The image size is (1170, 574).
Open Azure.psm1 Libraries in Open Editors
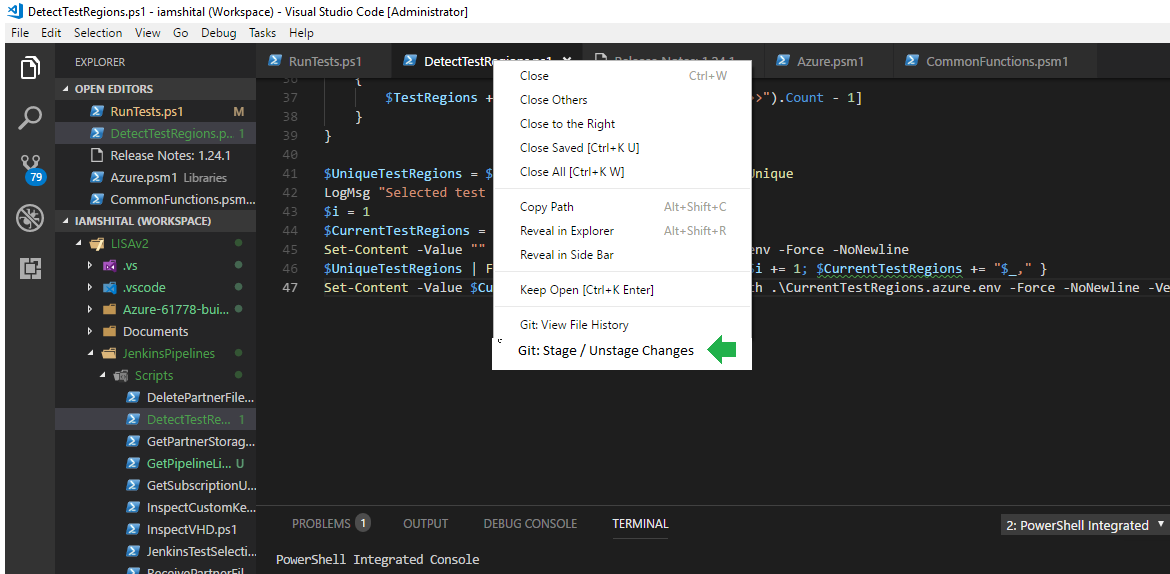tap(155, 178)
